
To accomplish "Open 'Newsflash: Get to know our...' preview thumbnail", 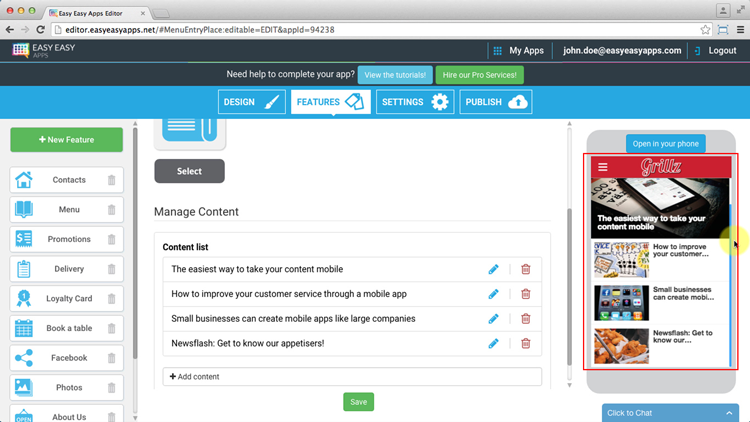I will coord(621,346).
